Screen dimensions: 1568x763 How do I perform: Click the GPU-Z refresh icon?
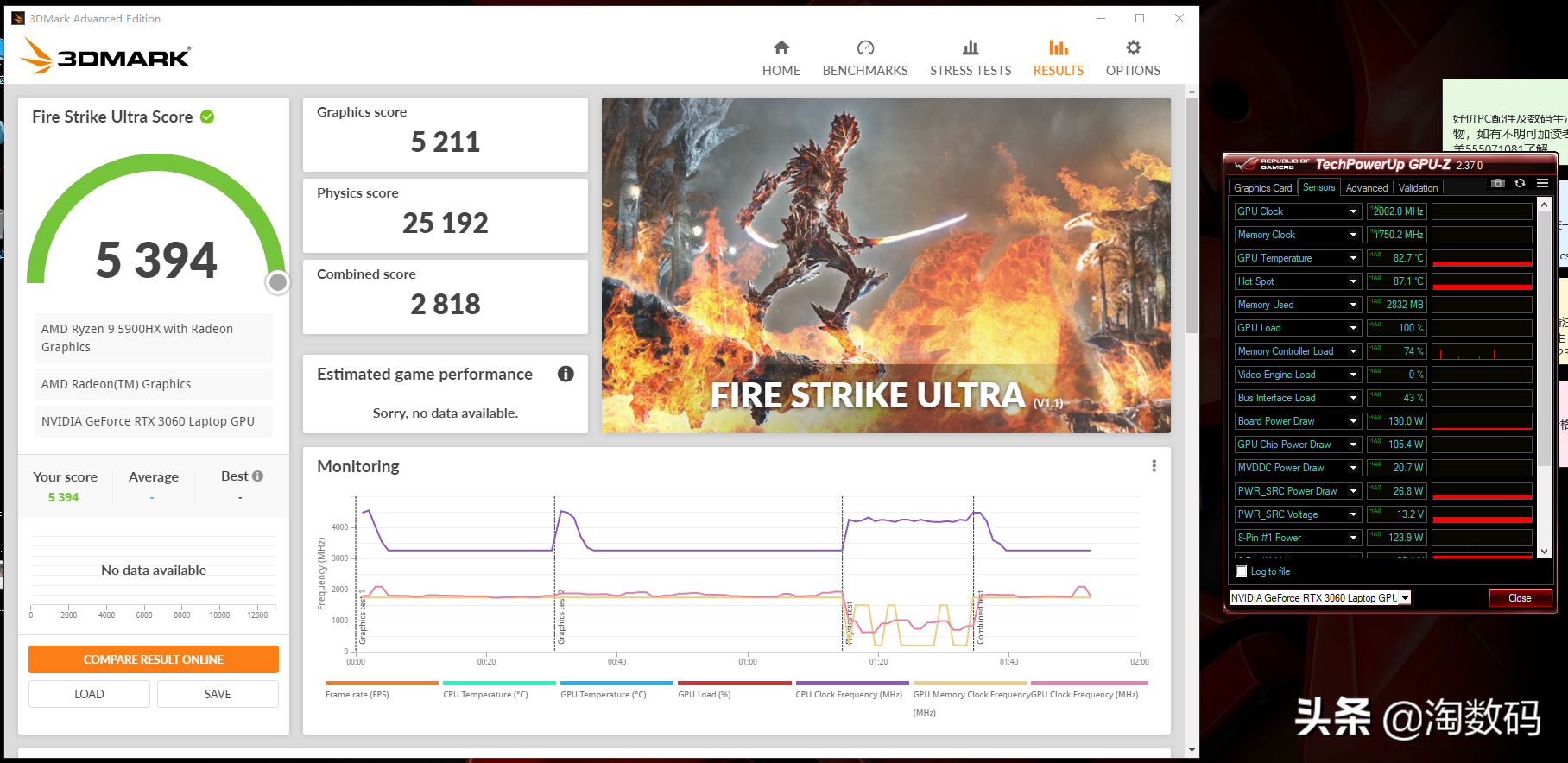(1520, 183)
